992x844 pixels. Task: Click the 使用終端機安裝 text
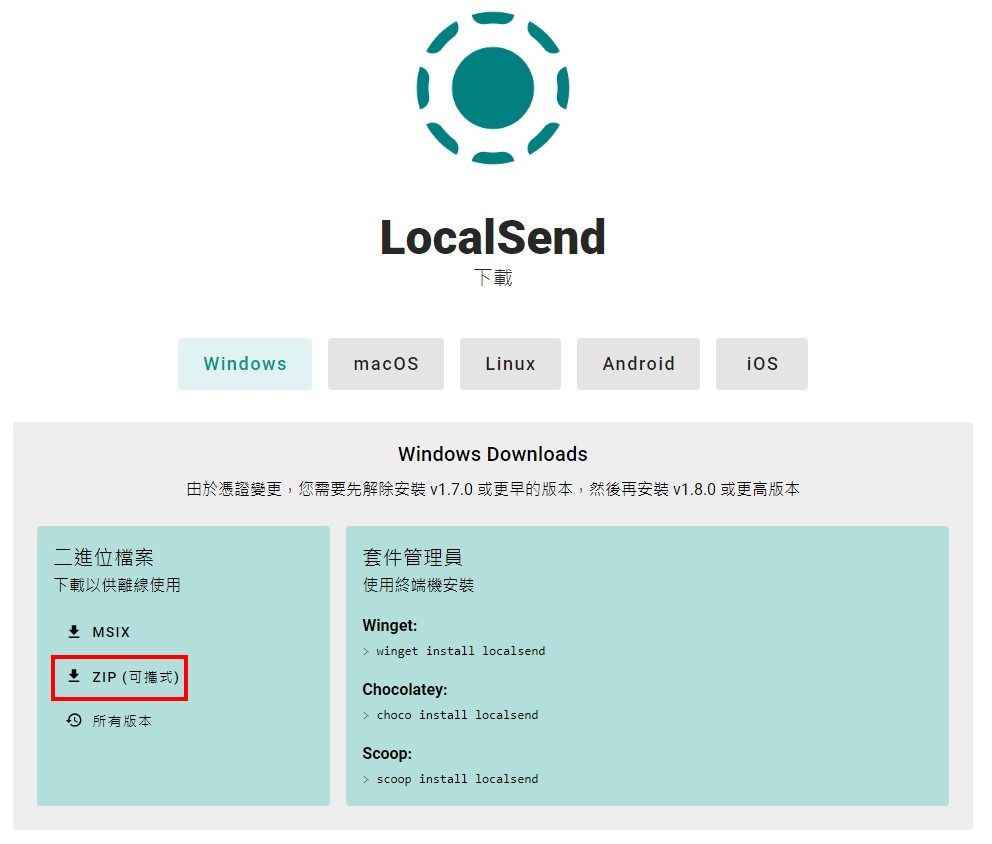point(418,585)
